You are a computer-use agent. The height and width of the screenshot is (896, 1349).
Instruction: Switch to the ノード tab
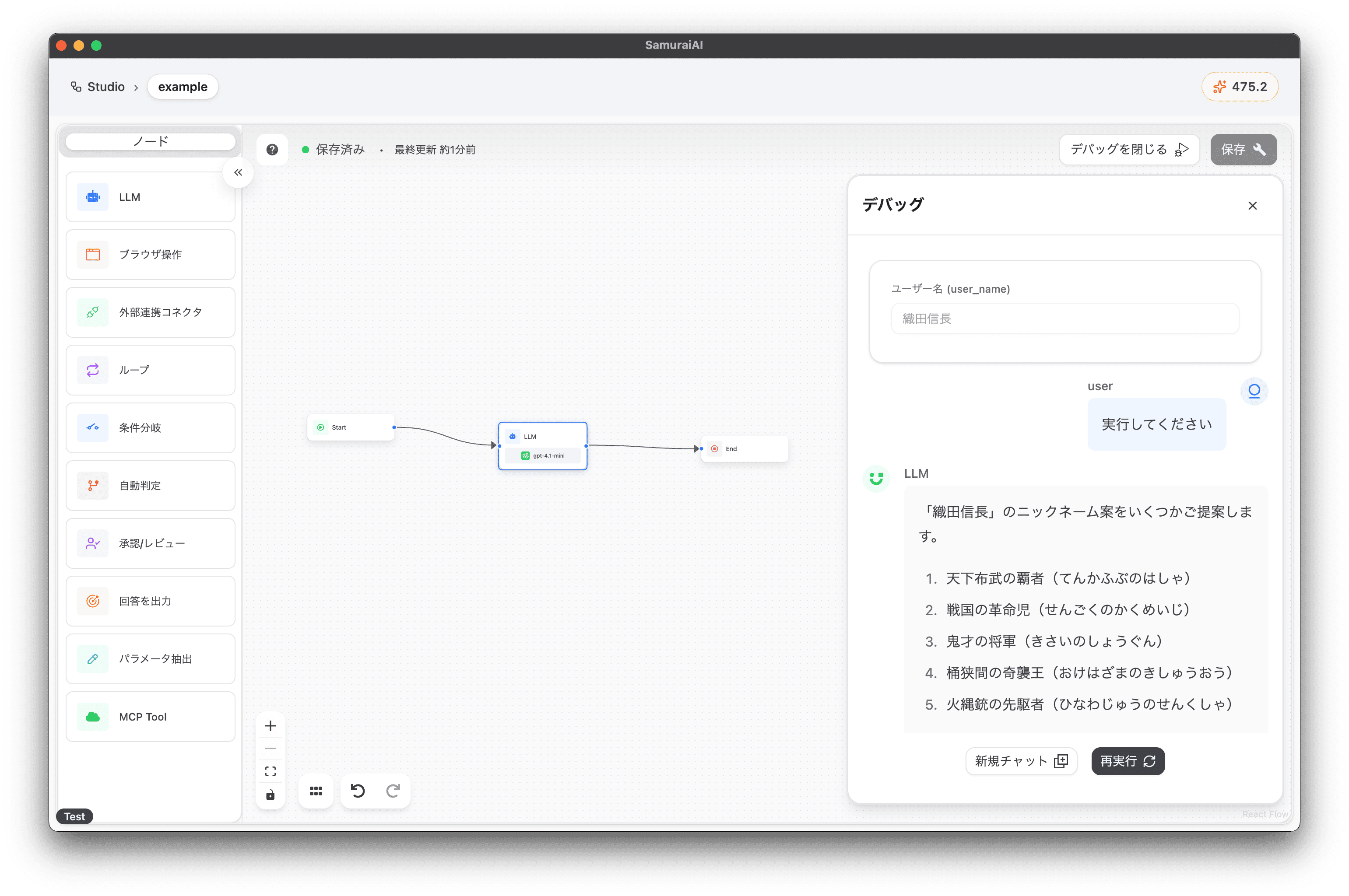pos(150,141)
